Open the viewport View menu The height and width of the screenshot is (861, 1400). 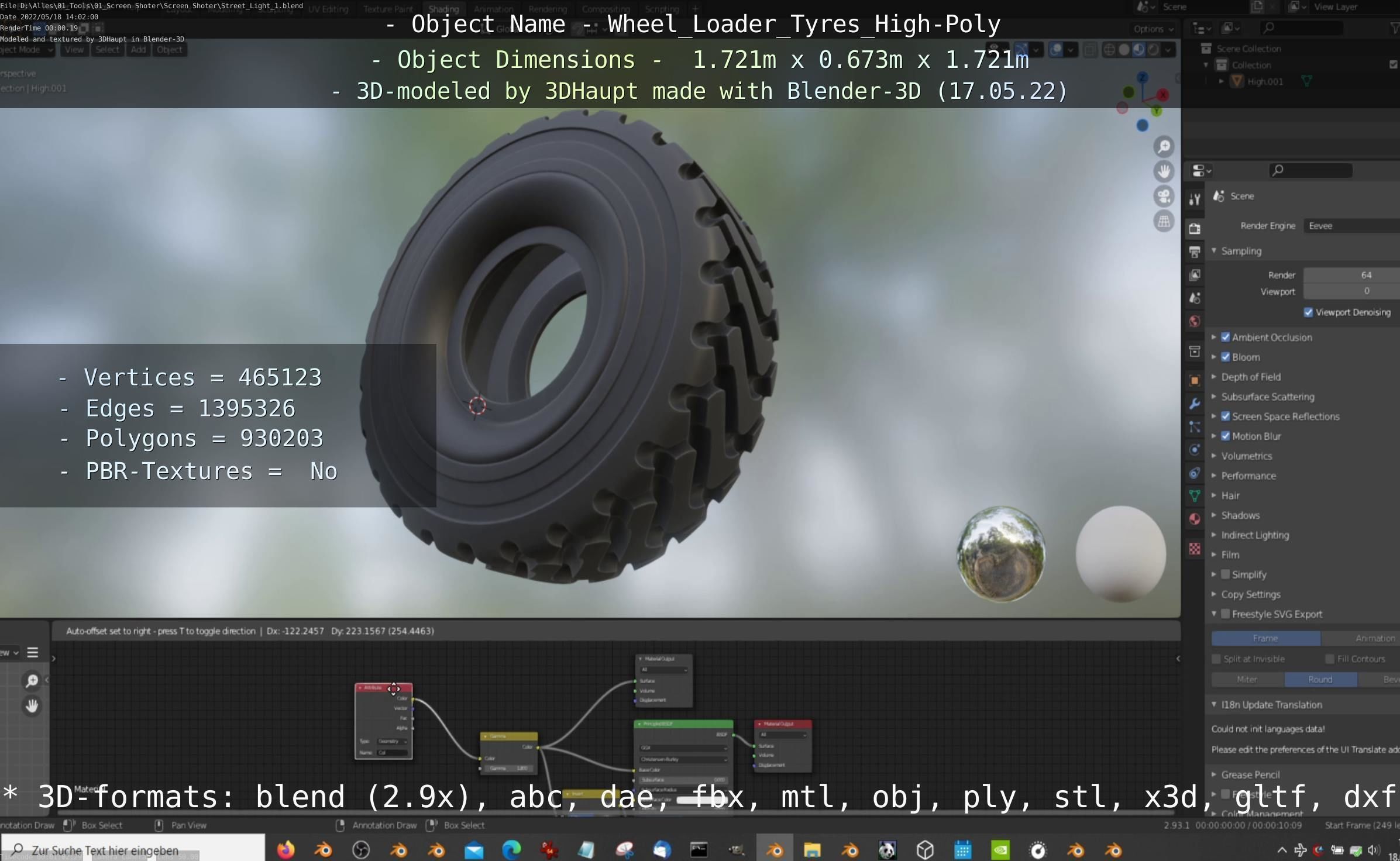coord(74,50)
